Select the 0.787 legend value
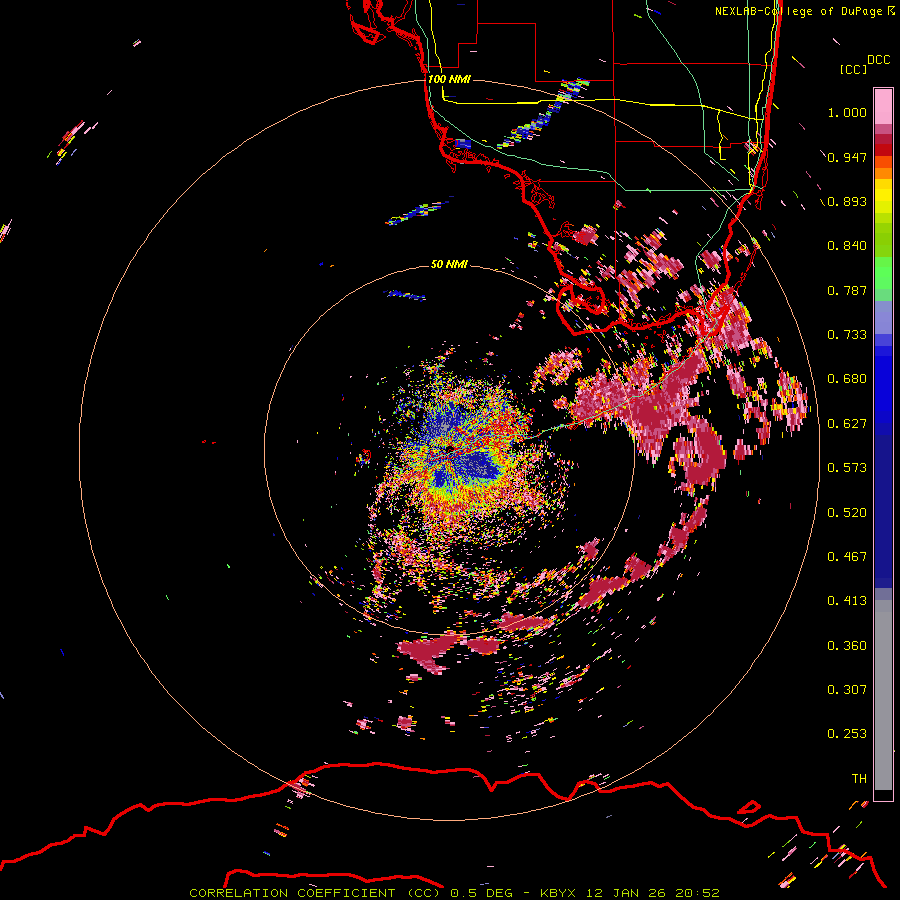Screen dimensions: 900x900 coord(847,290)
